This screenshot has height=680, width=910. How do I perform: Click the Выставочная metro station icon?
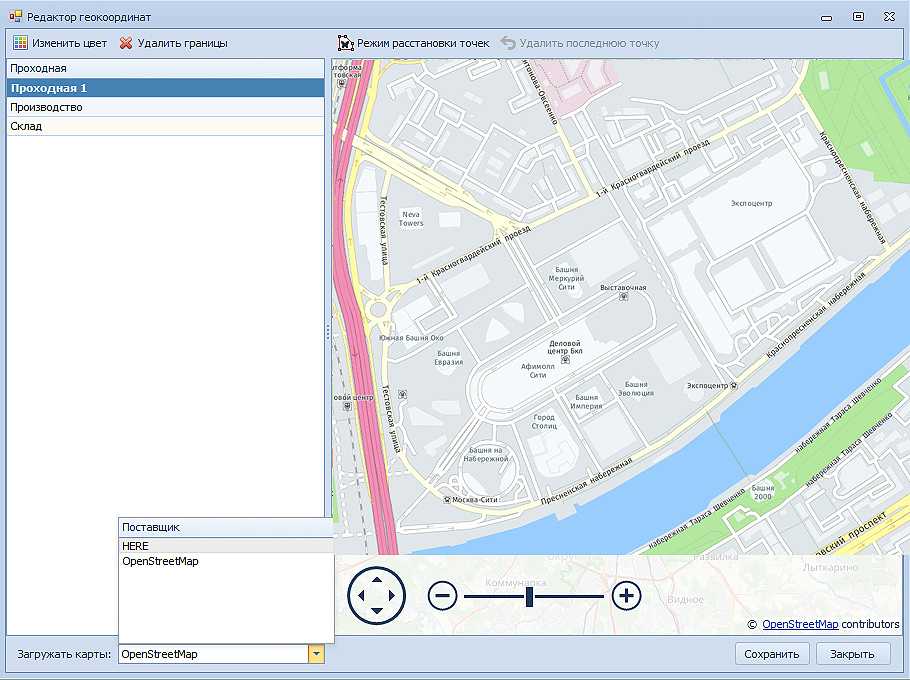(x=623, y=296)
